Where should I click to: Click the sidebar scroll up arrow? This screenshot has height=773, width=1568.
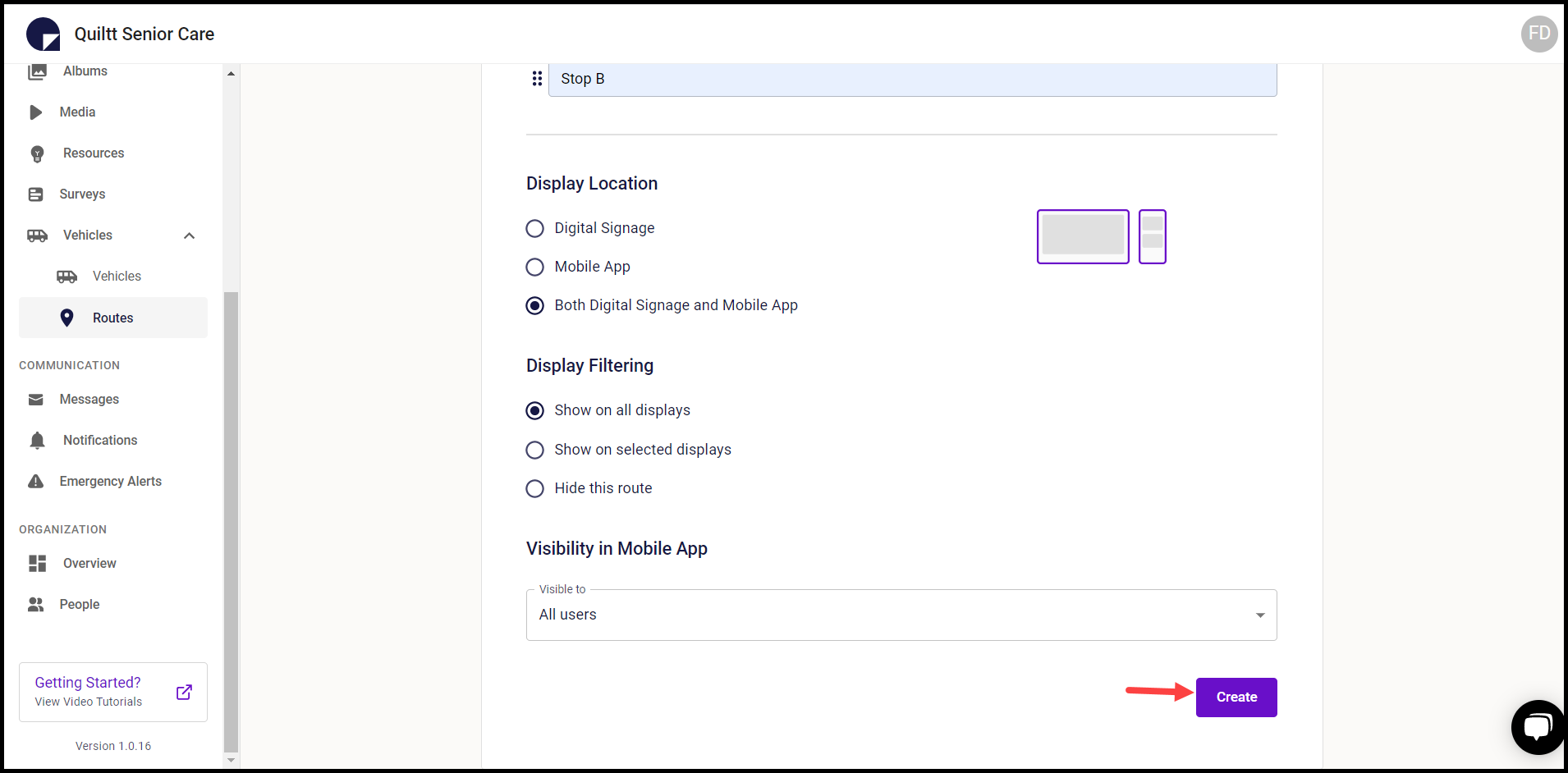pyautogui.click(x=232, y=73)
